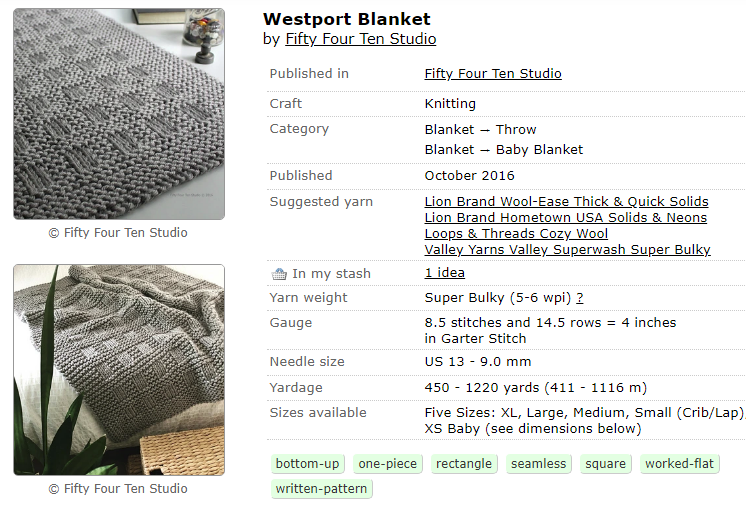
Task: Select the rectangle tag
Action: point(464,464)
